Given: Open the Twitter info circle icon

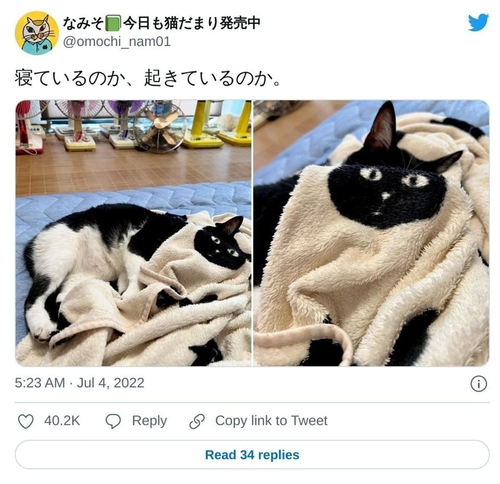Looking at the screenshot, I should coord(479,384).
